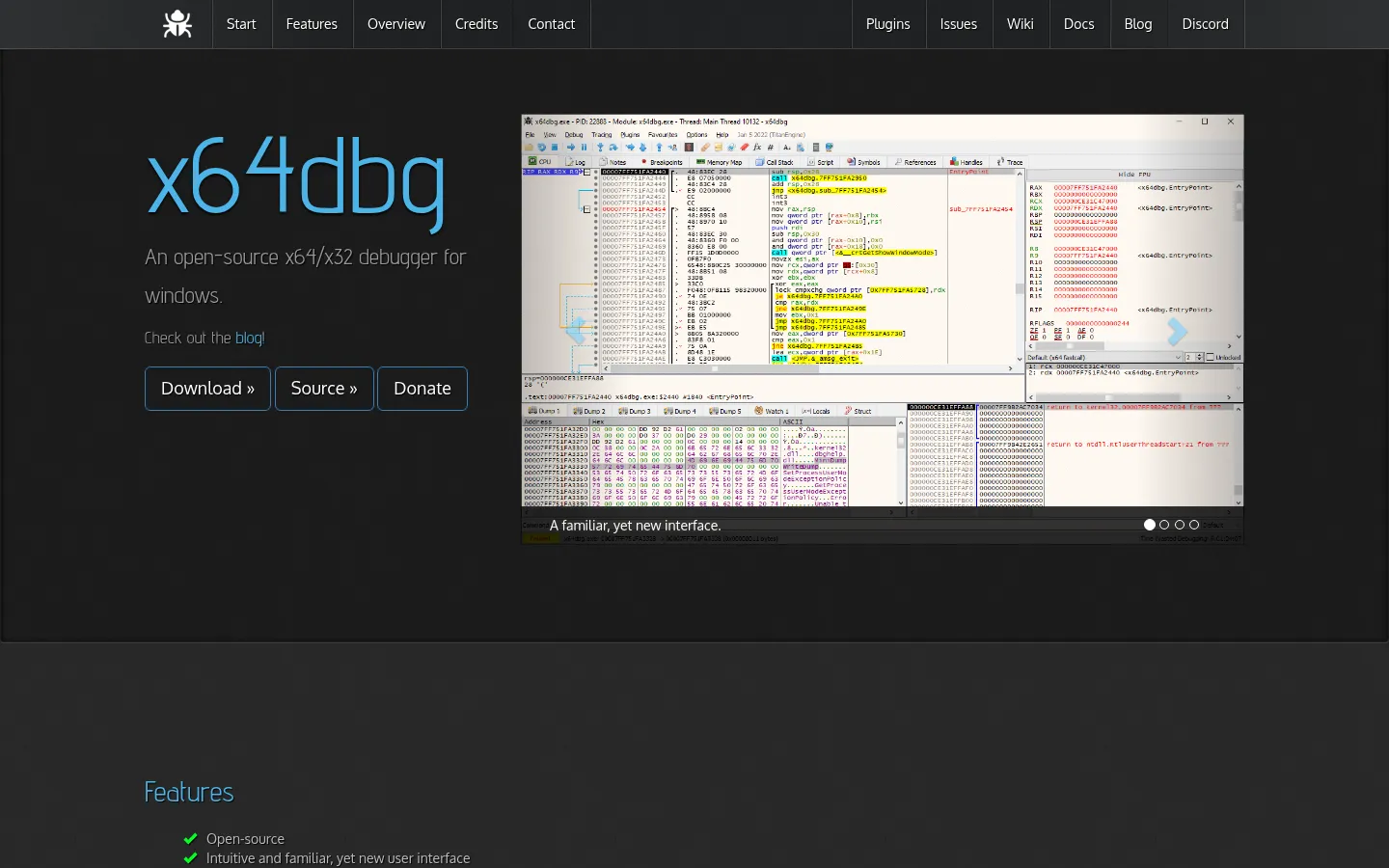Open the Contact navigation item
The height and width of the screenshot is (868, 1389).
[552, 24]
